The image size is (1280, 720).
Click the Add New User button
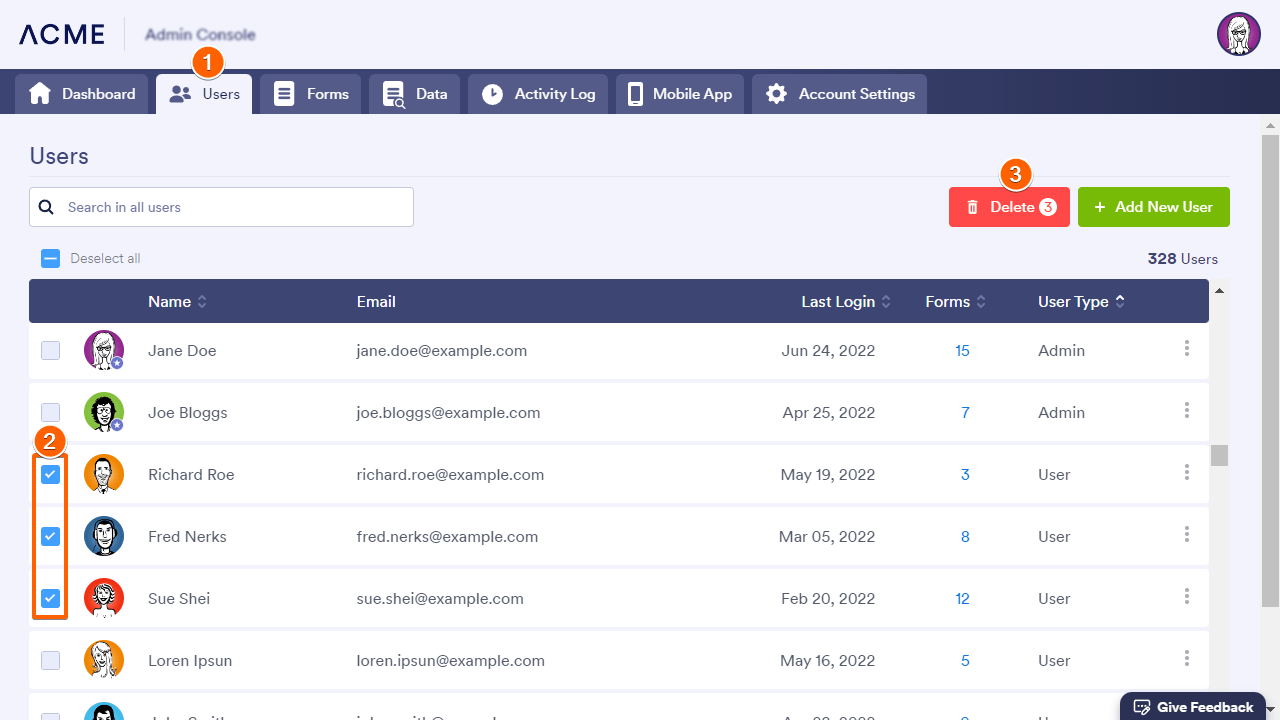(x=1153, y=207)
